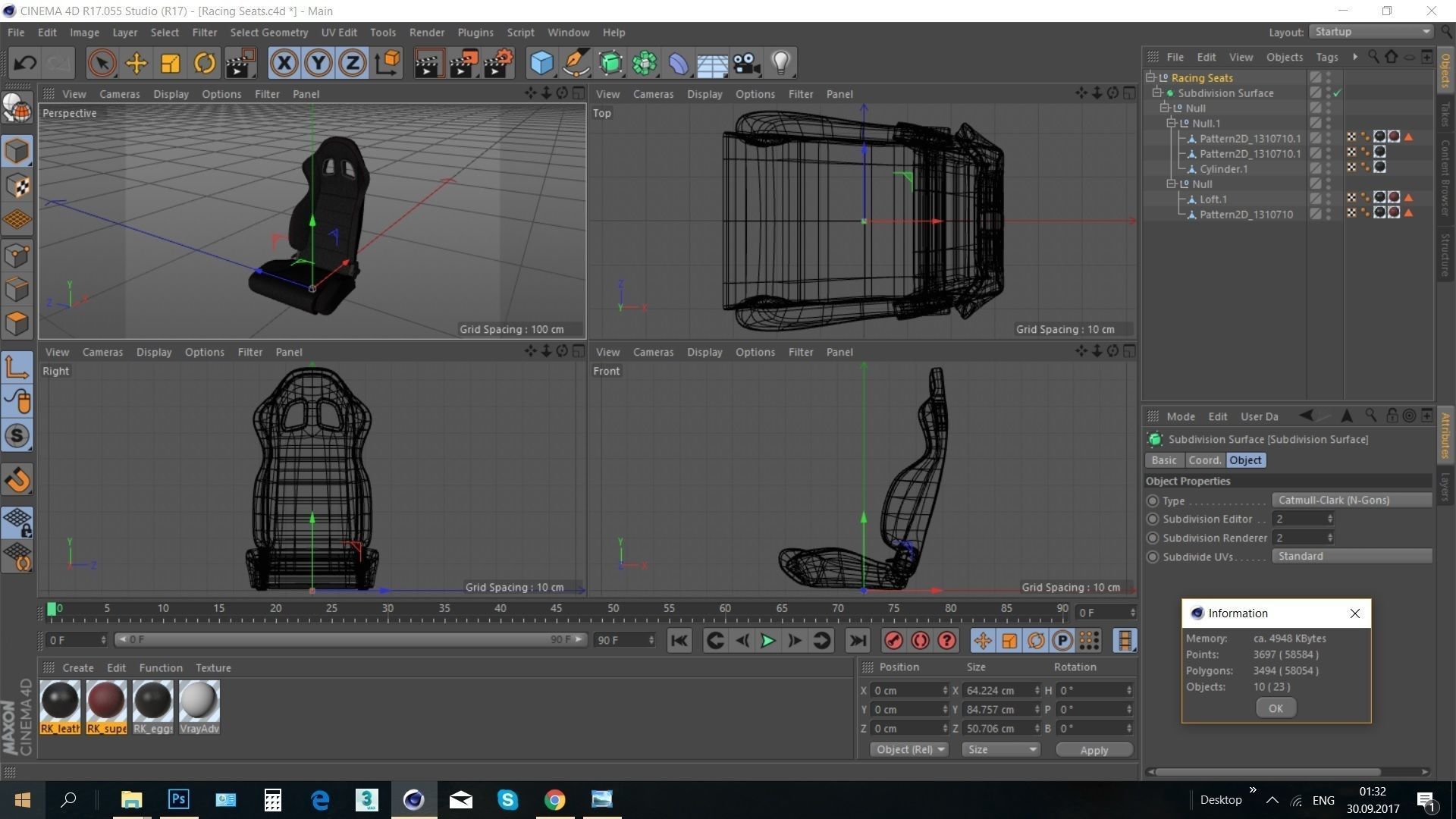Toggle Type parameter animation circle
Viewport: 1456px width, 819px height.
click(x=1153, y=500)
